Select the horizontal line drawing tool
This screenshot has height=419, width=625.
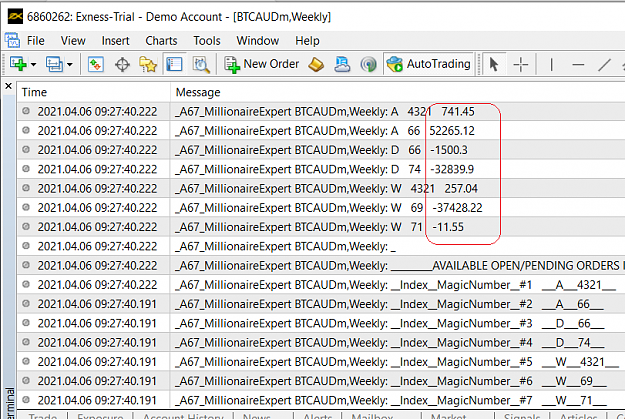point(578,64)
